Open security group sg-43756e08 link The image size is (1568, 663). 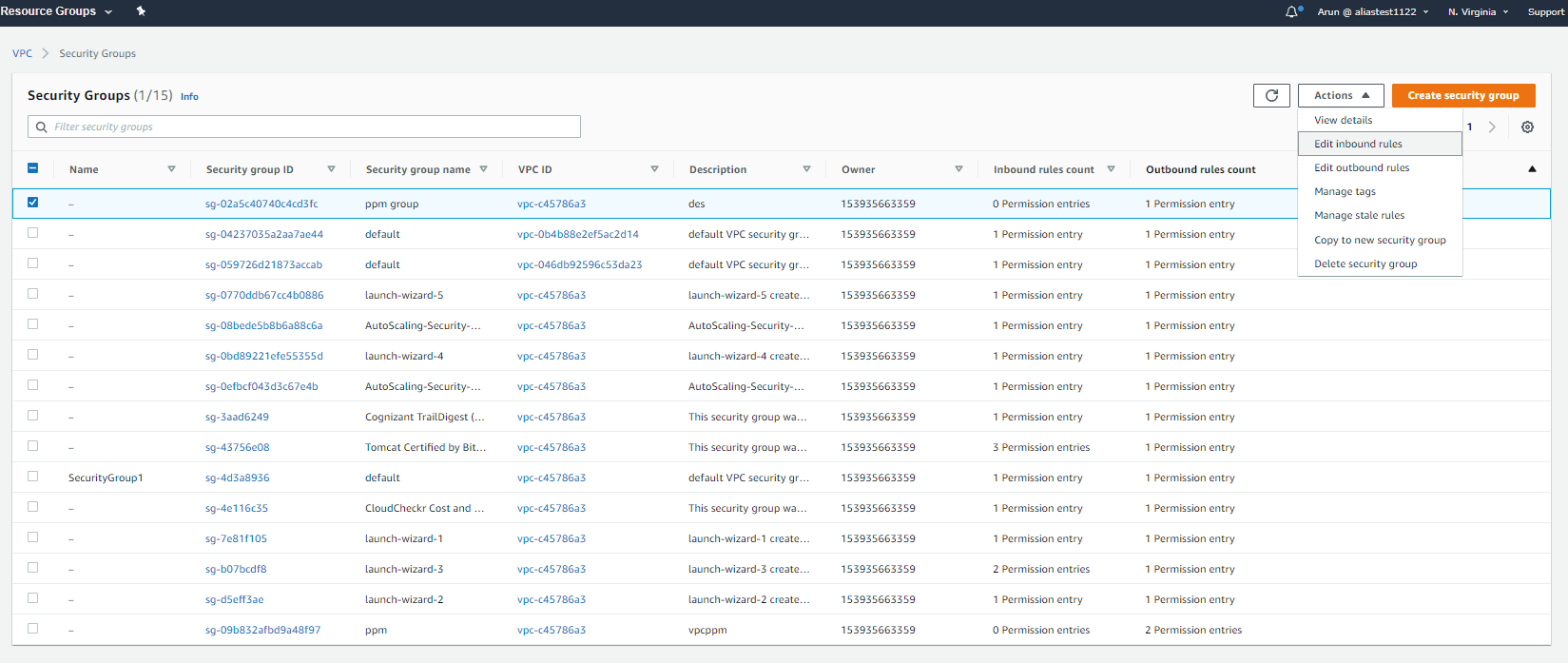point(238,447)
